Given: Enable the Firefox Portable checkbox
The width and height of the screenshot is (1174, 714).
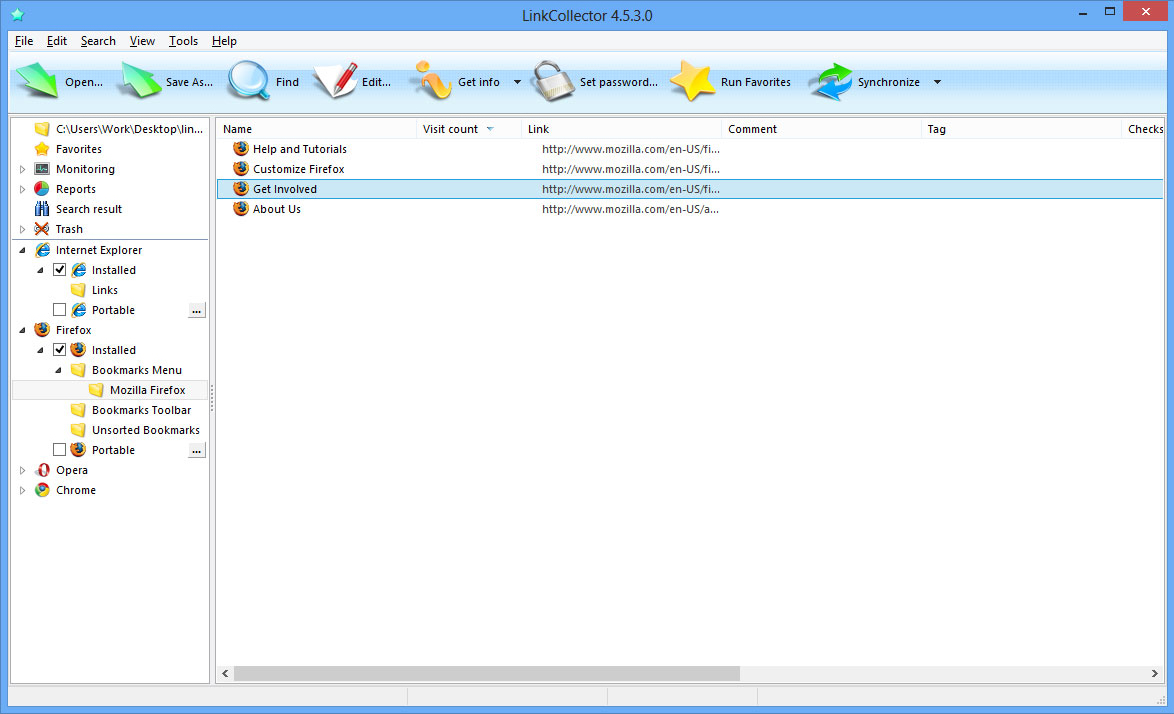Looking at the screenshot, I should [60, 450].
